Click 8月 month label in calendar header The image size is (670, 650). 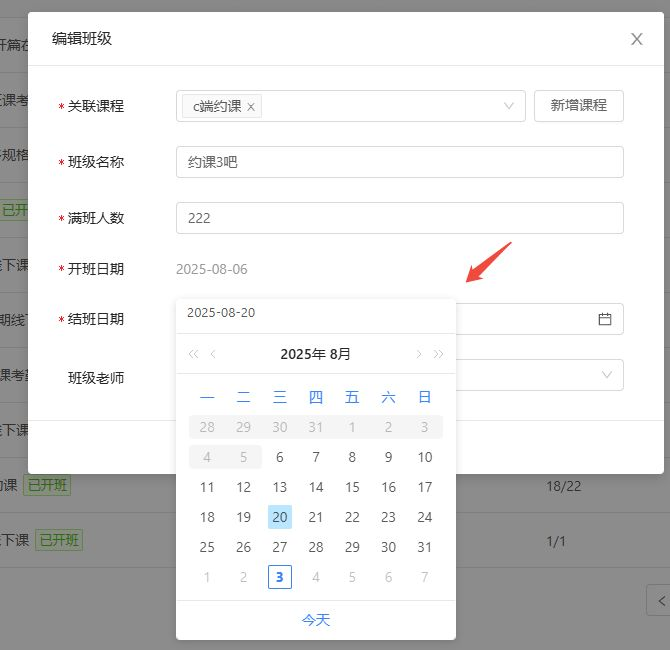(340, 354)
